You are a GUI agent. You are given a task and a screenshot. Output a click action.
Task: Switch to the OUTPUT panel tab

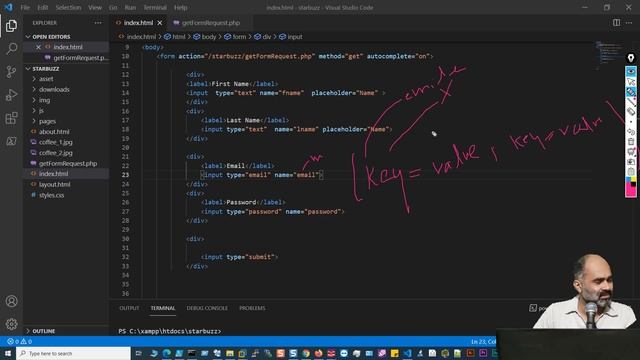pyautogui.click(x=129, y=308)
